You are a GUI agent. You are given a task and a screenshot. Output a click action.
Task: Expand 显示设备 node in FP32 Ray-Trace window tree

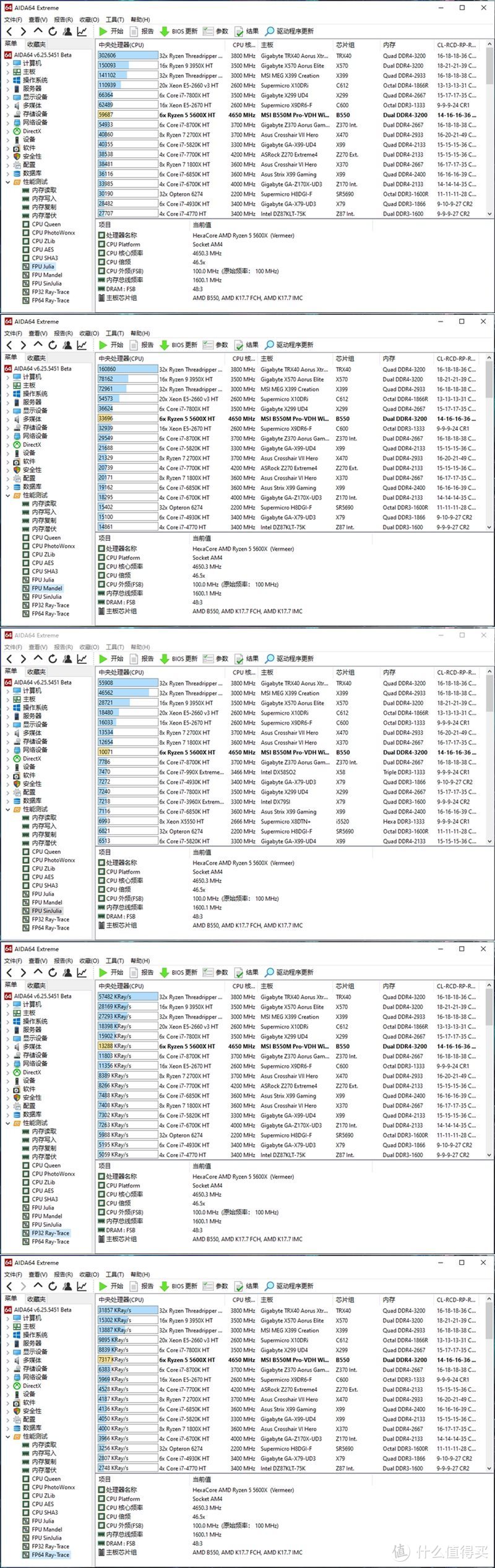coord(8,1038)
